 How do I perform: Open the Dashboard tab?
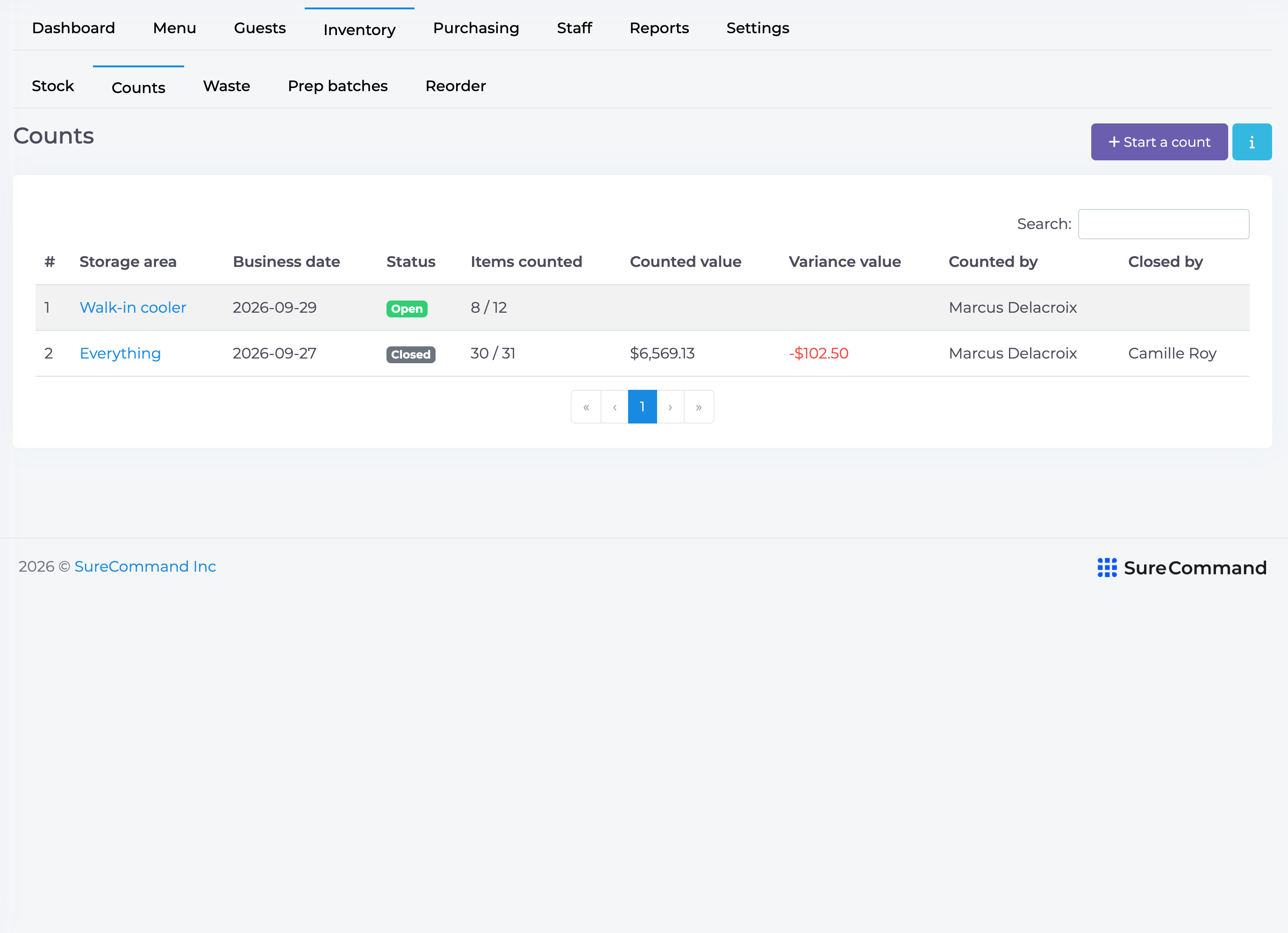73,28
